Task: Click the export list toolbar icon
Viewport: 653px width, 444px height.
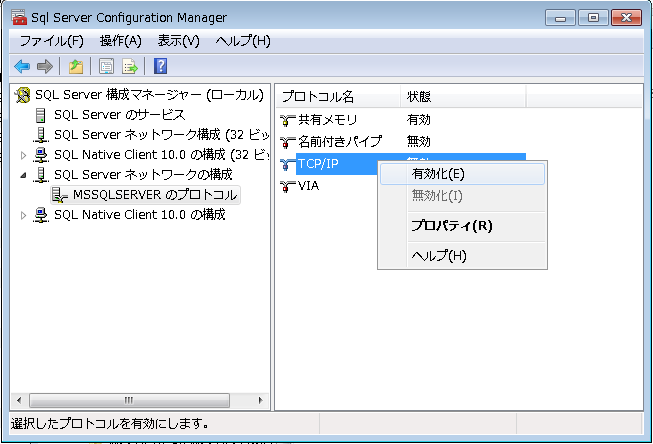Action: click(x=130, y=66)
